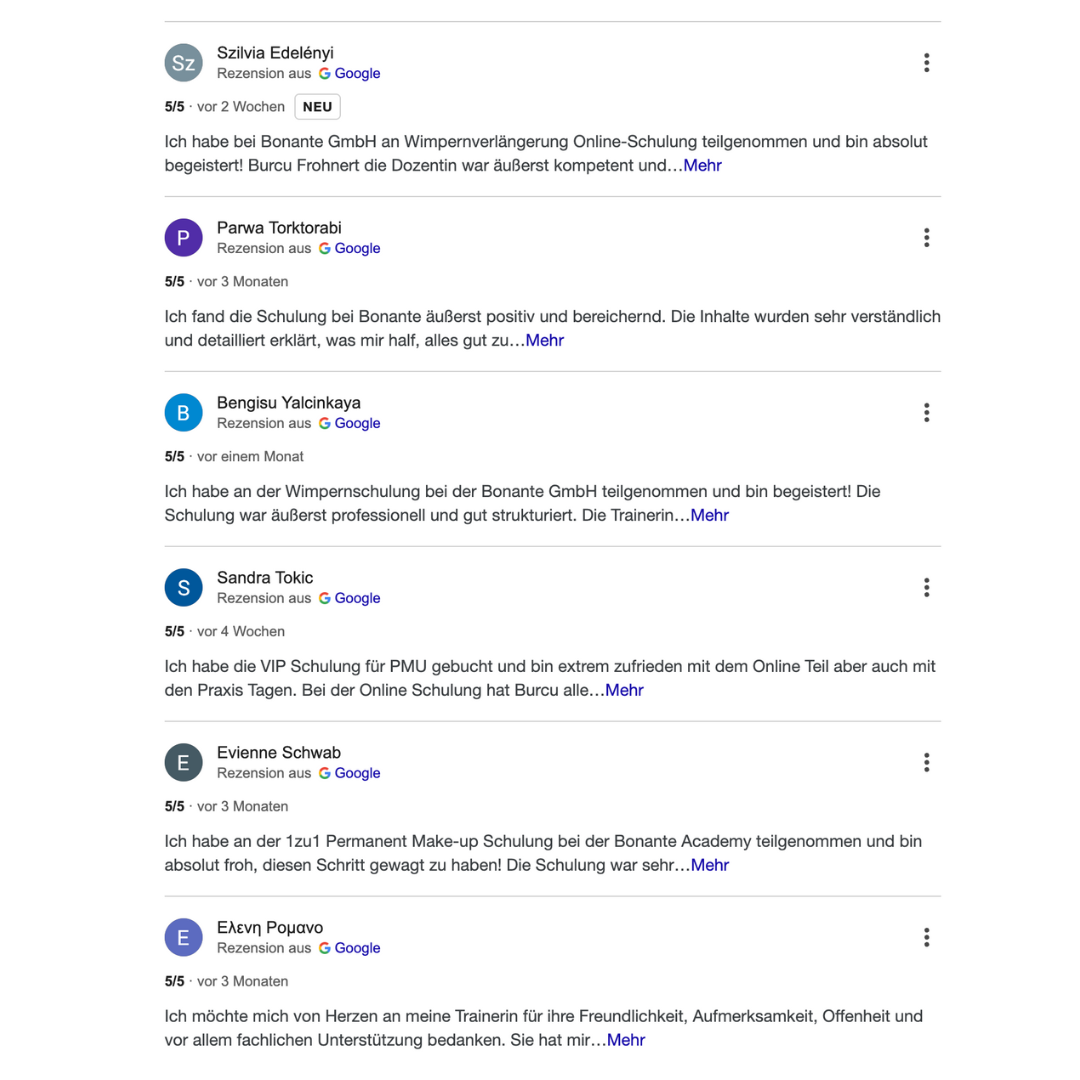This screenshot has width=1080, height=1080.
Task: Expand Parwa Torktorabi's review text via Mehr
Action: 545,341
